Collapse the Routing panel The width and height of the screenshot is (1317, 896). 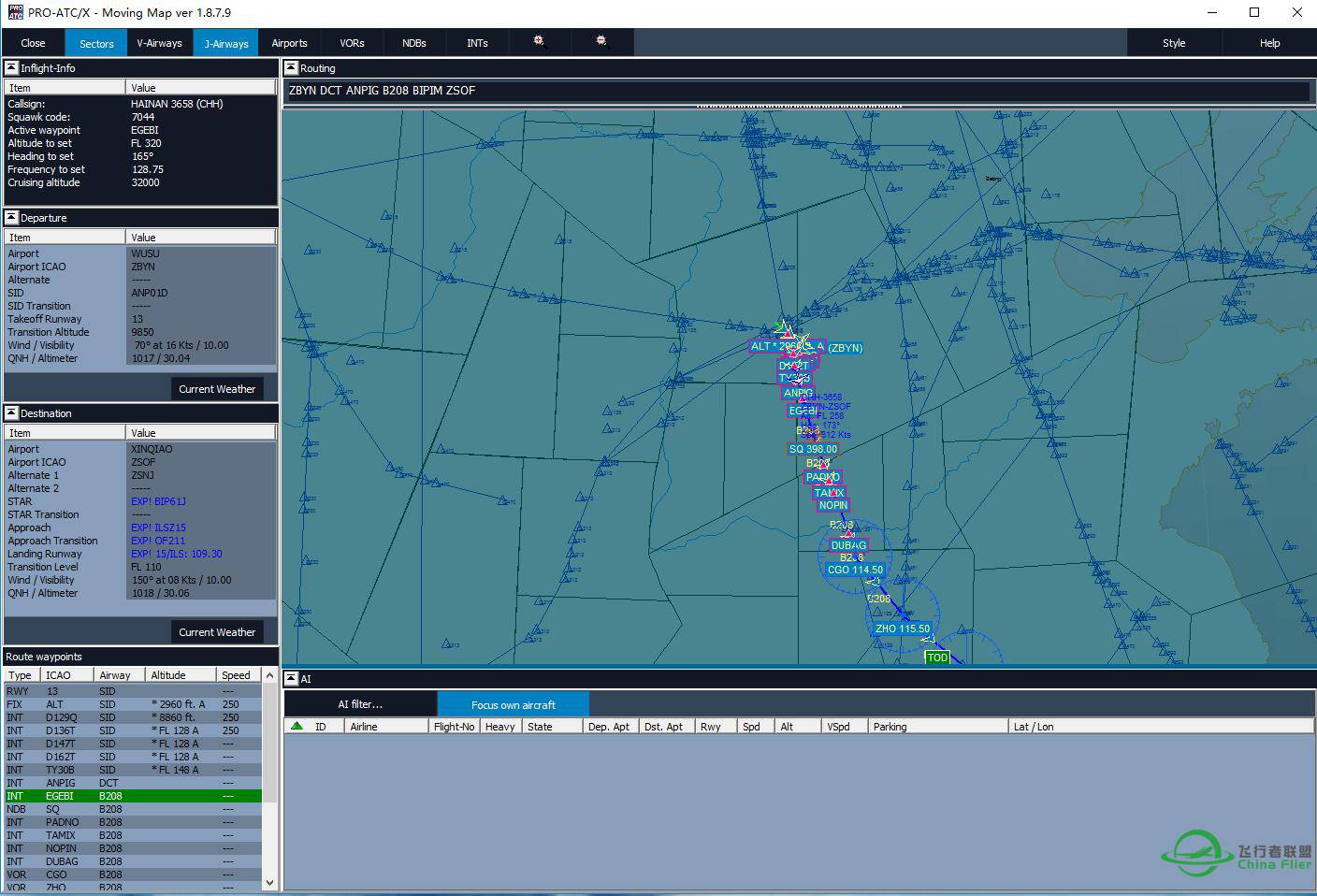(x=291, y=67)
